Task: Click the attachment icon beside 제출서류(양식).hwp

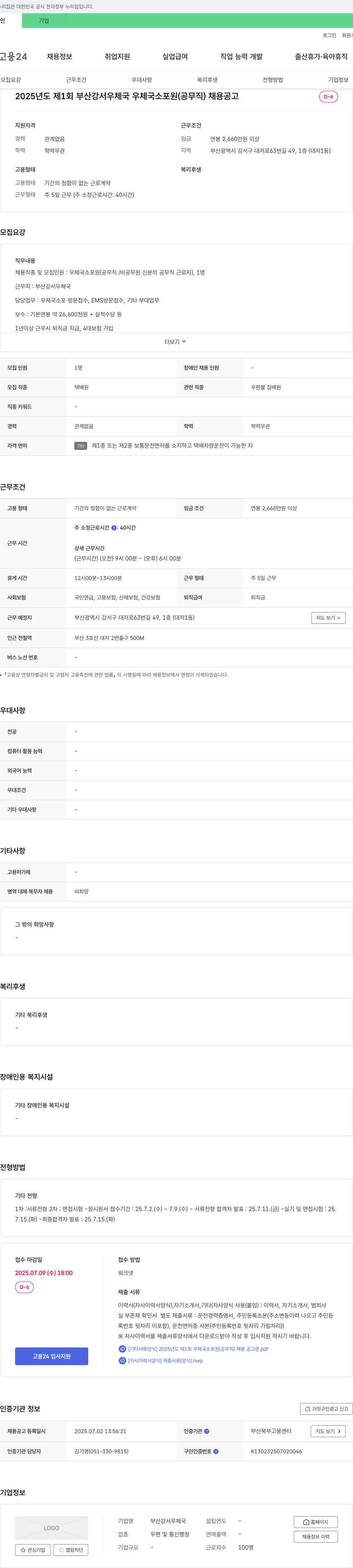Action: point(122,1360)
